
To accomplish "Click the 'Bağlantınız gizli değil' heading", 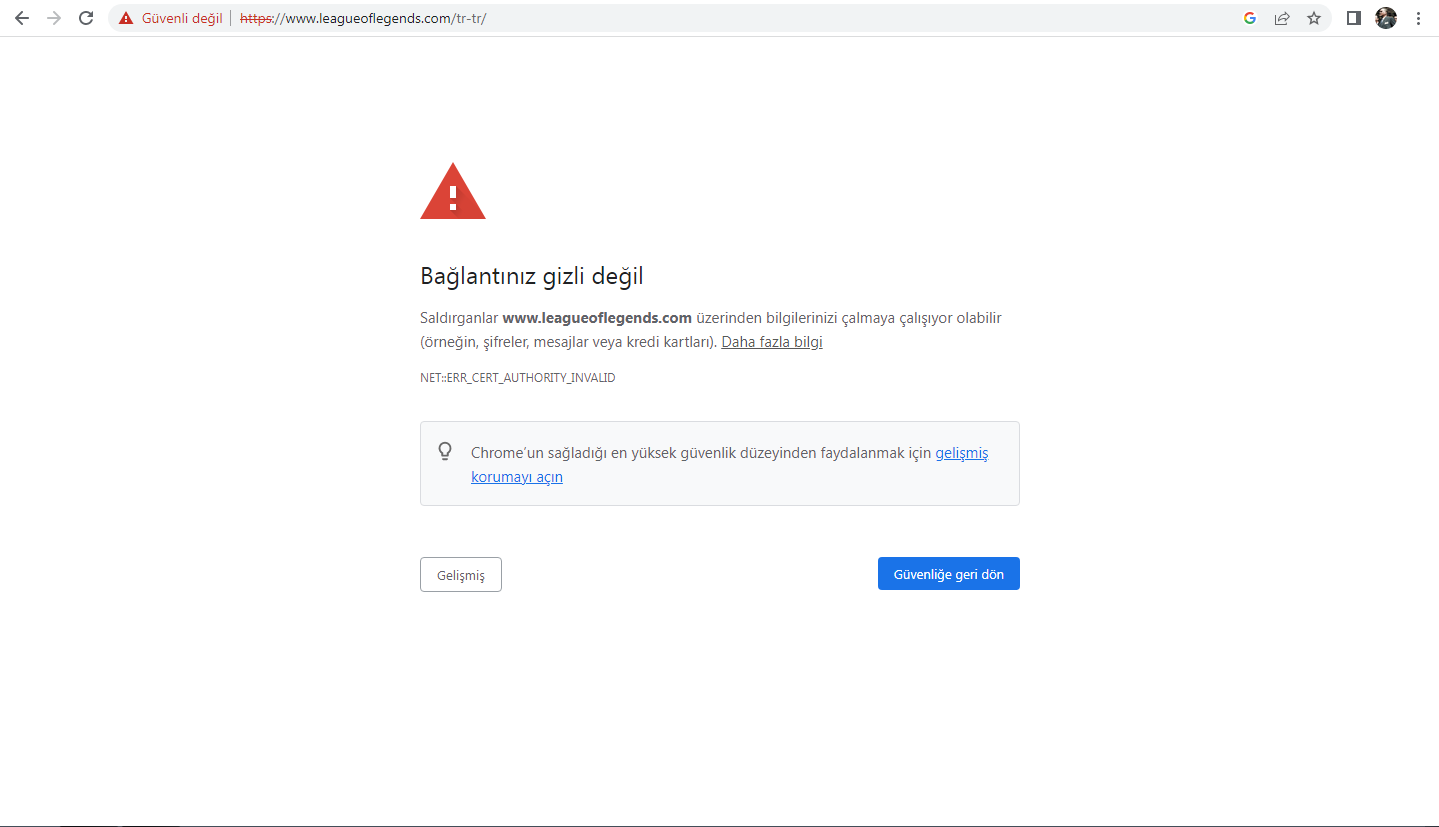I will [531, 276].
